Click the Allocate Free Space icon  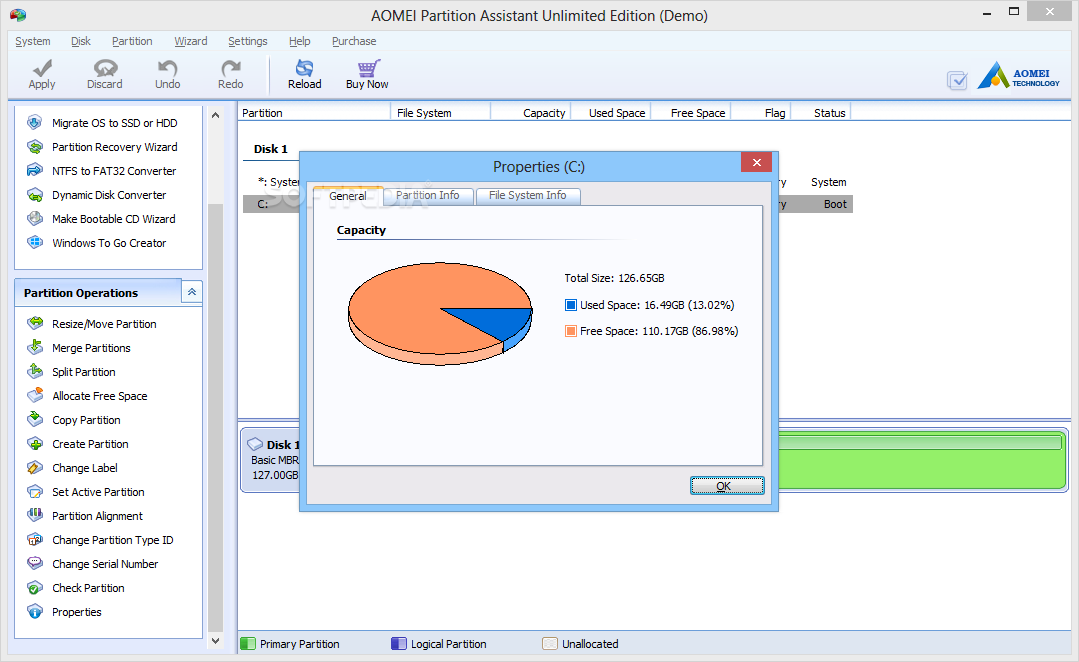point(34,396)
